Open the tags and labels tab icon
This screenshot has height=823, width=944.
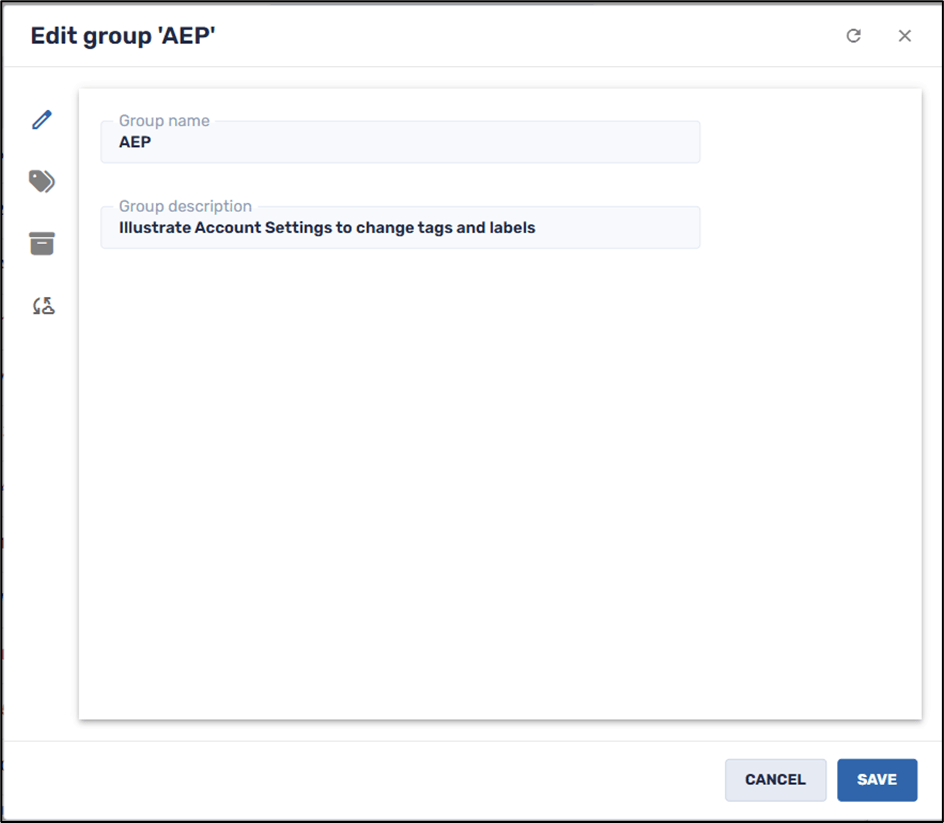[41, 181]
